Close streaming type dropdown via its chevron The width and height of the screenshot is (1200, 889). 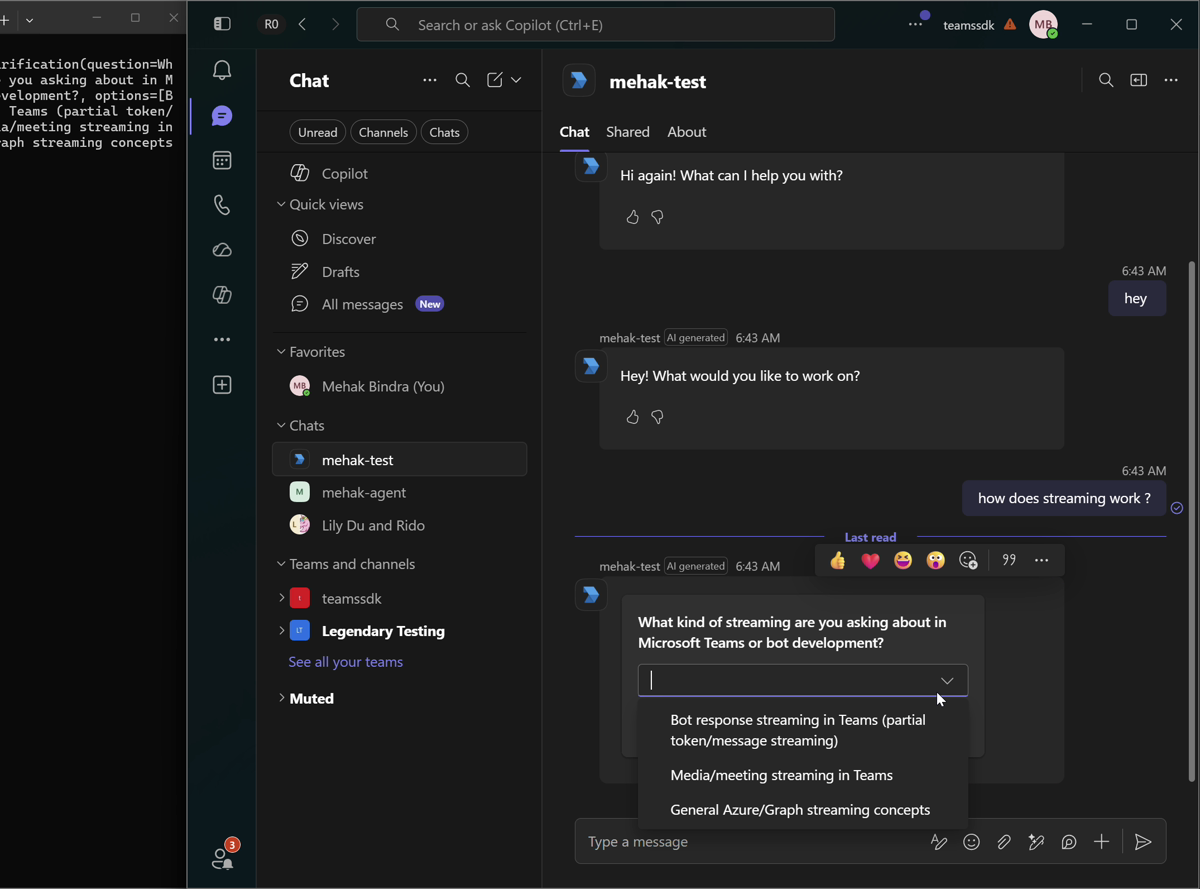tap(947, 681)
